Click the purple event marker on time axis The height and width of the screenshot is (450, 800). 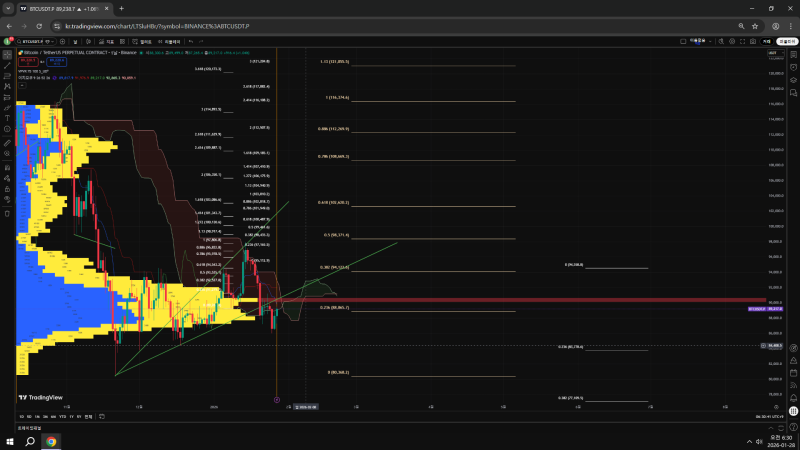click(277, 400)
